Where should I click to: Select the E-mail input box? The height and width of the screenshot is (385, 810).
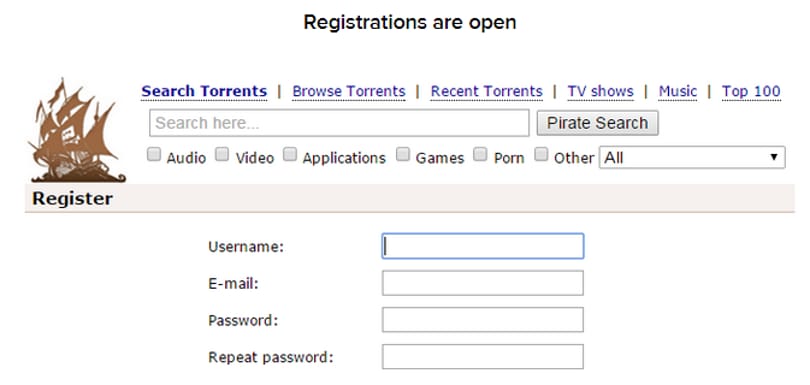[482, 283]
